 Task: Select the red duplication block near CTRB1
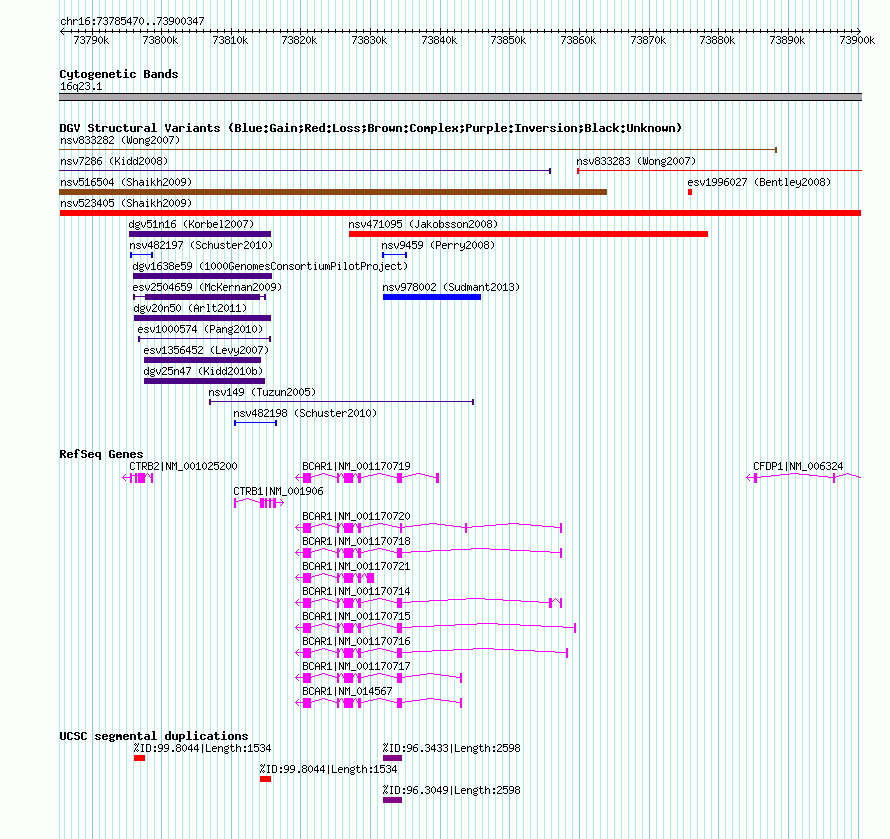(265, 779)
